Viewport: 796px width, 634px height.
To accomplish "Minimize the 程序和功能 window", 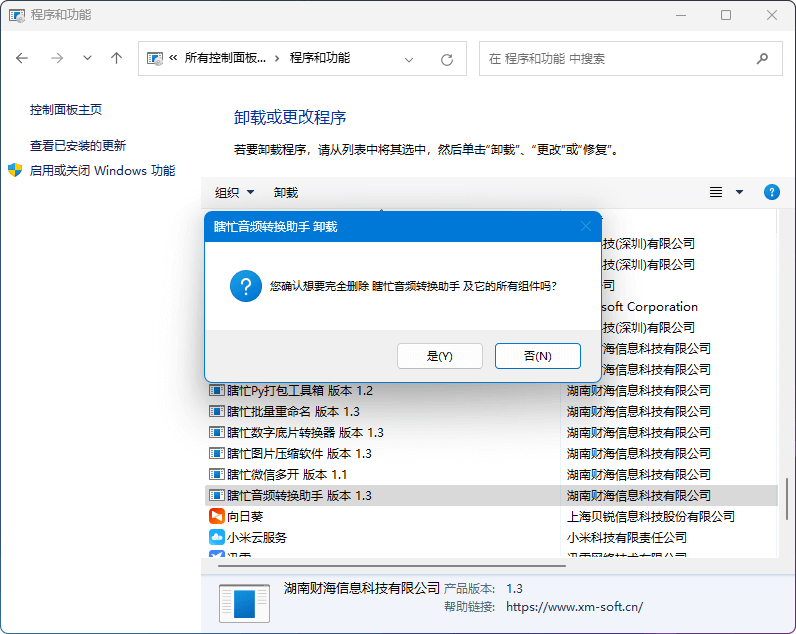I will click(681, 15).
